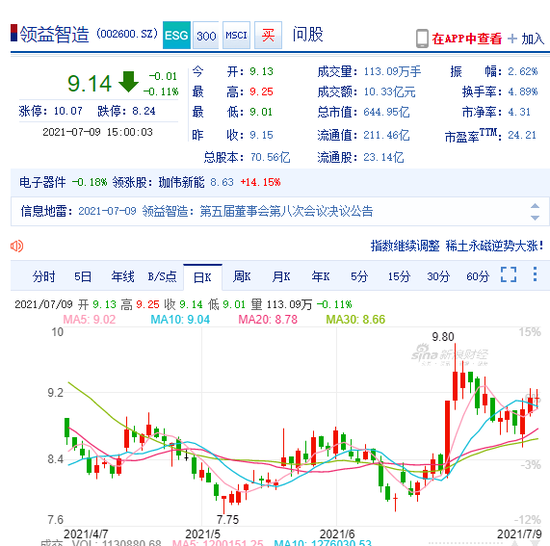Screen dimensions: 550x546
Task: Click the 振幅 value 2.62%
Action: tap(523, 72)
